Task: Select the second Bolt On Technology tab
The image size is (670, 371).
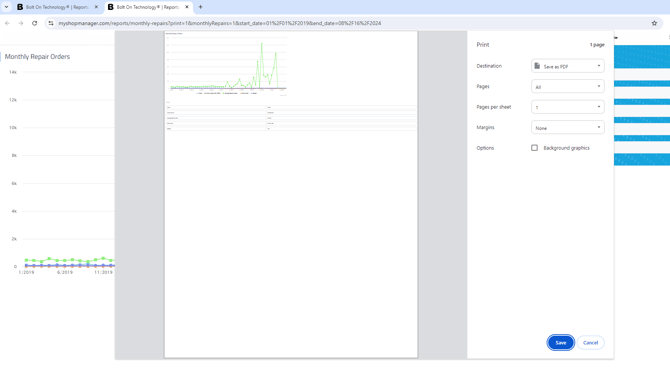Action: pos(147,7)
